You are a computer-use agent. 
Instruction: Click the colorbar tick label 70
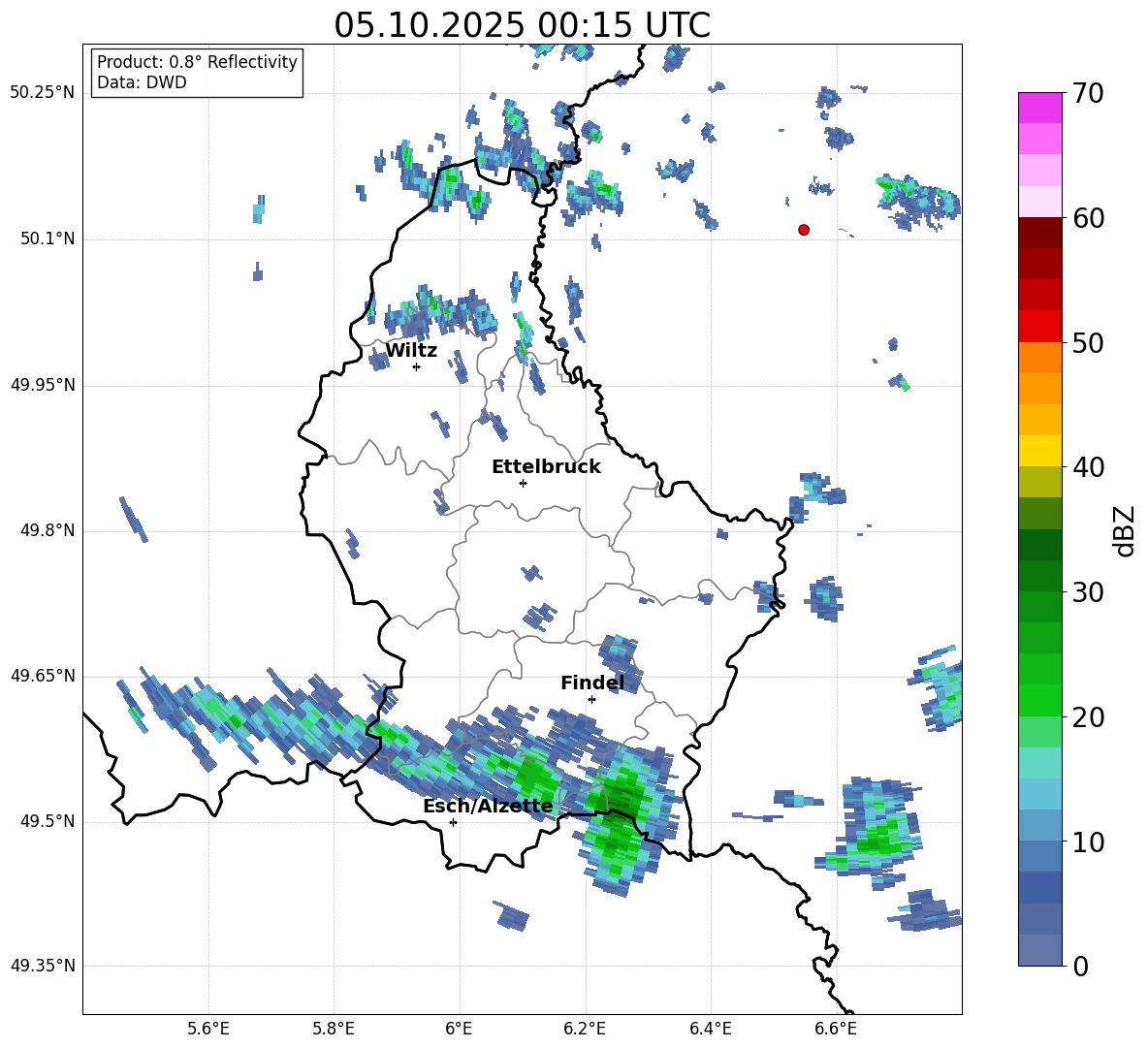point(1088,93)
